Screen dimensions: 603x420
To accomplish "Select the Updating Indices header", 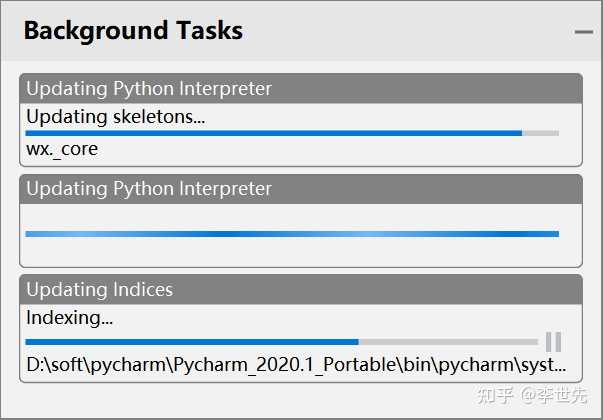I will click(100, 290).
